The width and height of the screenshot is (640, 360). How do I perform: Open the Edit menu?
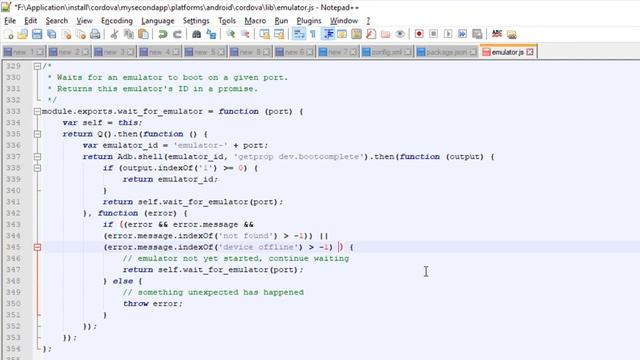[x=31, y=21]
